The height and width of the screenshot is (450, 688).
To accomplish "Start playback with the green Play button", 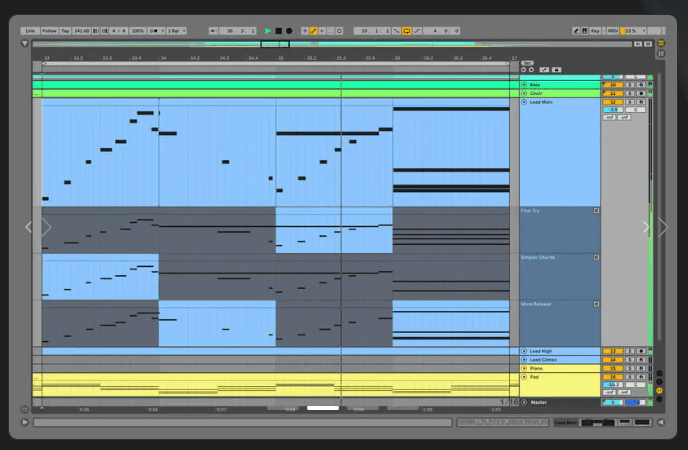I will (268, 31).
